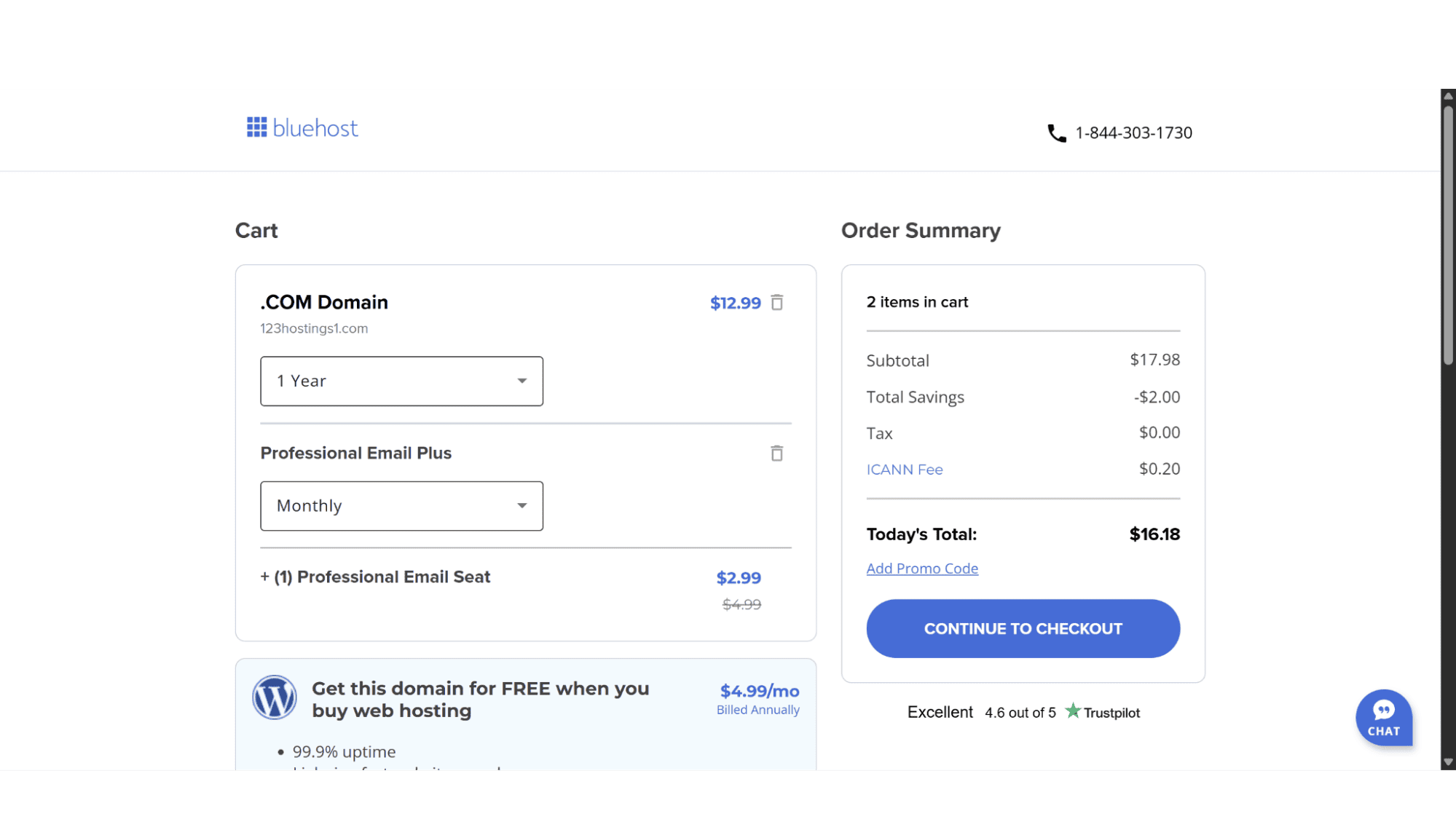Click the WordPress logo icon

pos(274,697)
